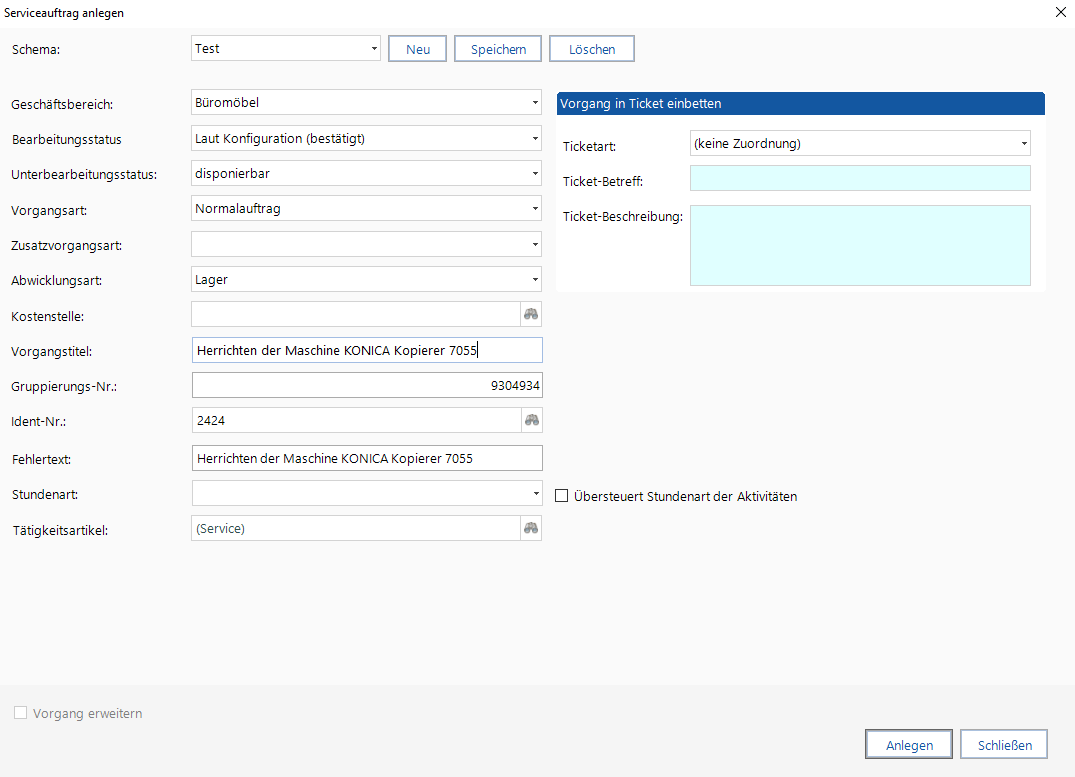This screenshot has width=1075, height=777.
Task: Focus the Ticket-Beschreibung text area
Action: [x=859, y=245]
